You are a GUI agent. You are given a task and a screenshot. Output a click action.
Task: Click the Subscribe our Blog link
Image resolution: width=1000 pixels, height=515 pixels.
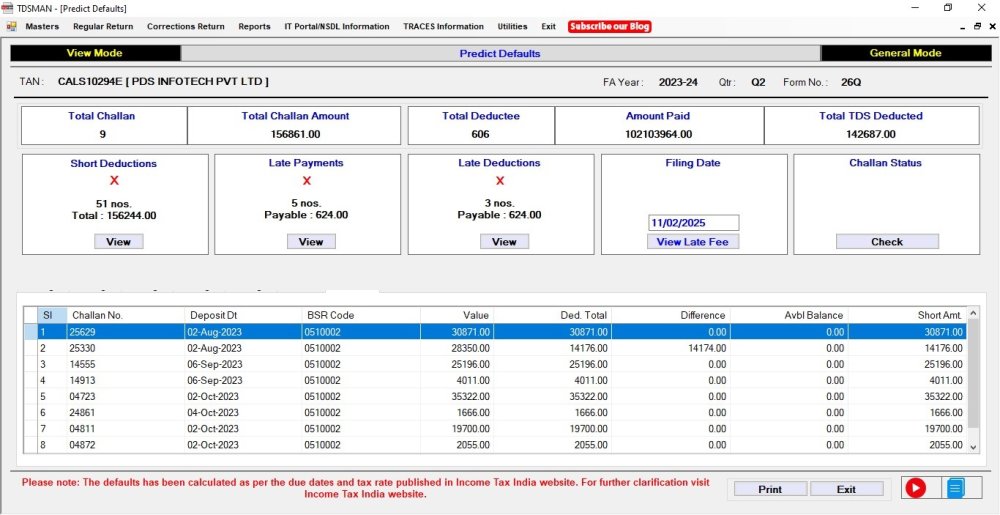point(610,27)
